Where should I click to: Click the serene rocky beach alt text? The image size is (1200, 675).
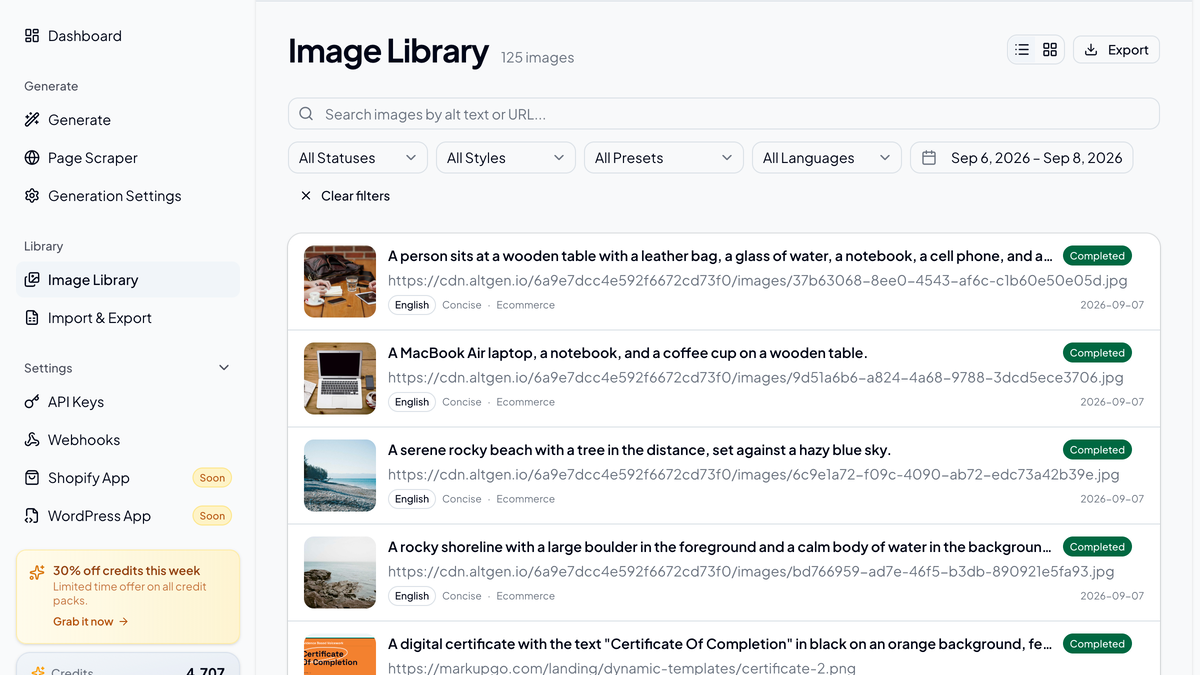tap(639, 450)
